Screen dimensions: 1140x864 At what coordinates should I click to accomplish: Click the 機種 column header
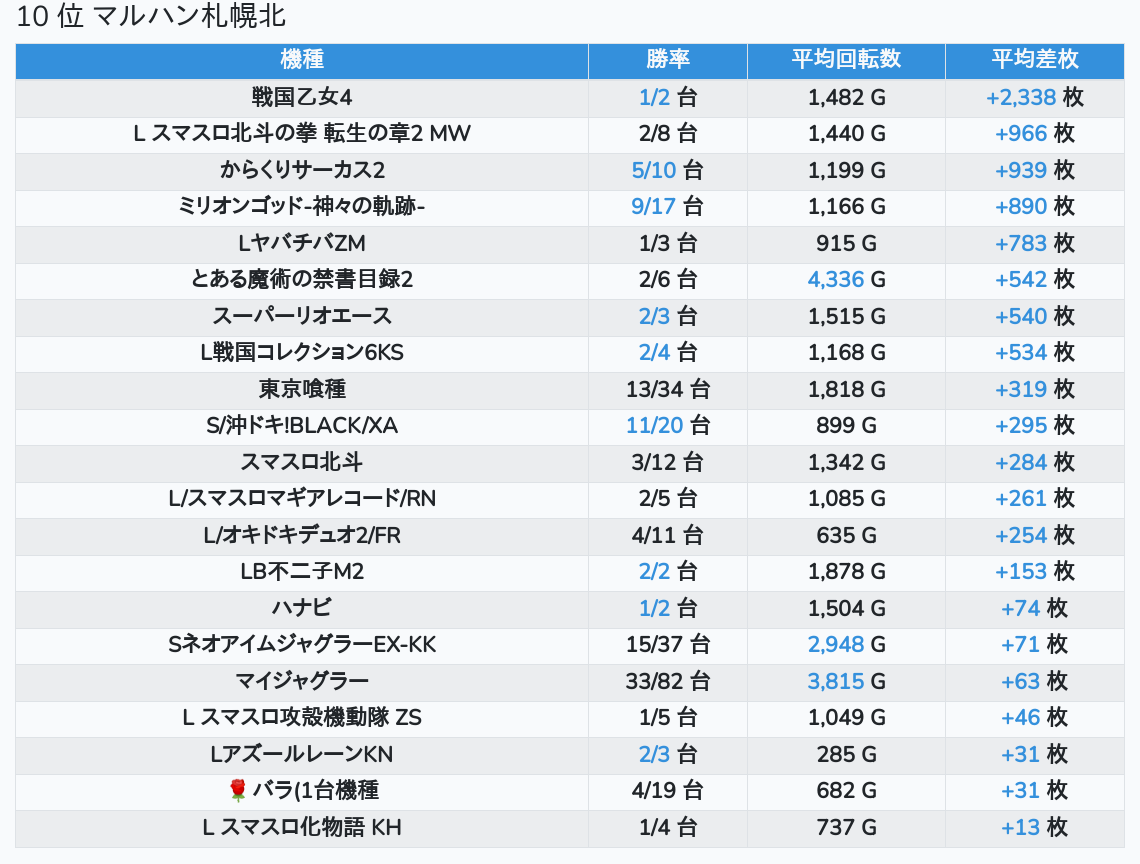click(302, 60)
